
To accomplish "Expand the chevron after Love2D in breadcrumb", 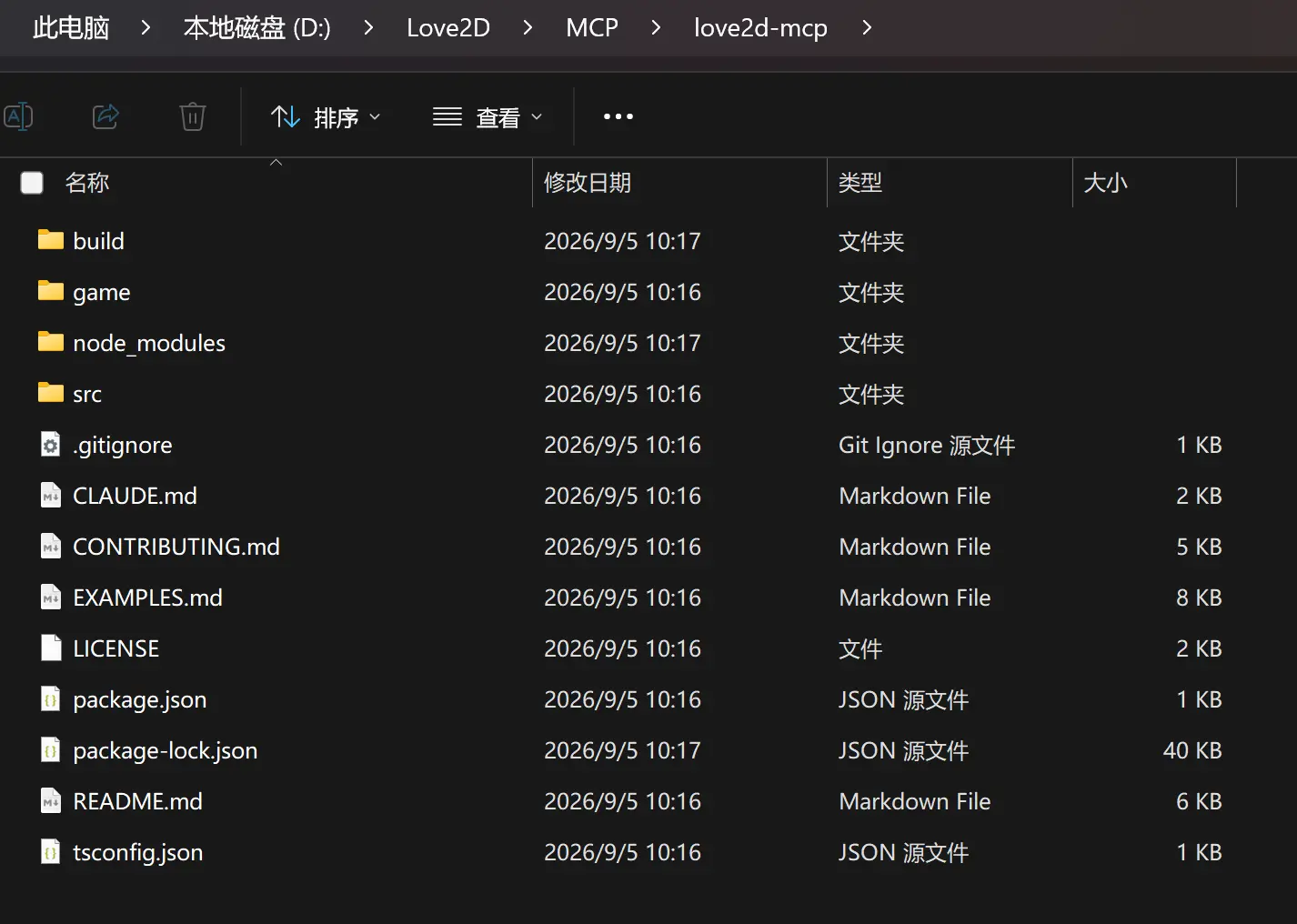I will [x=528, y=28].
